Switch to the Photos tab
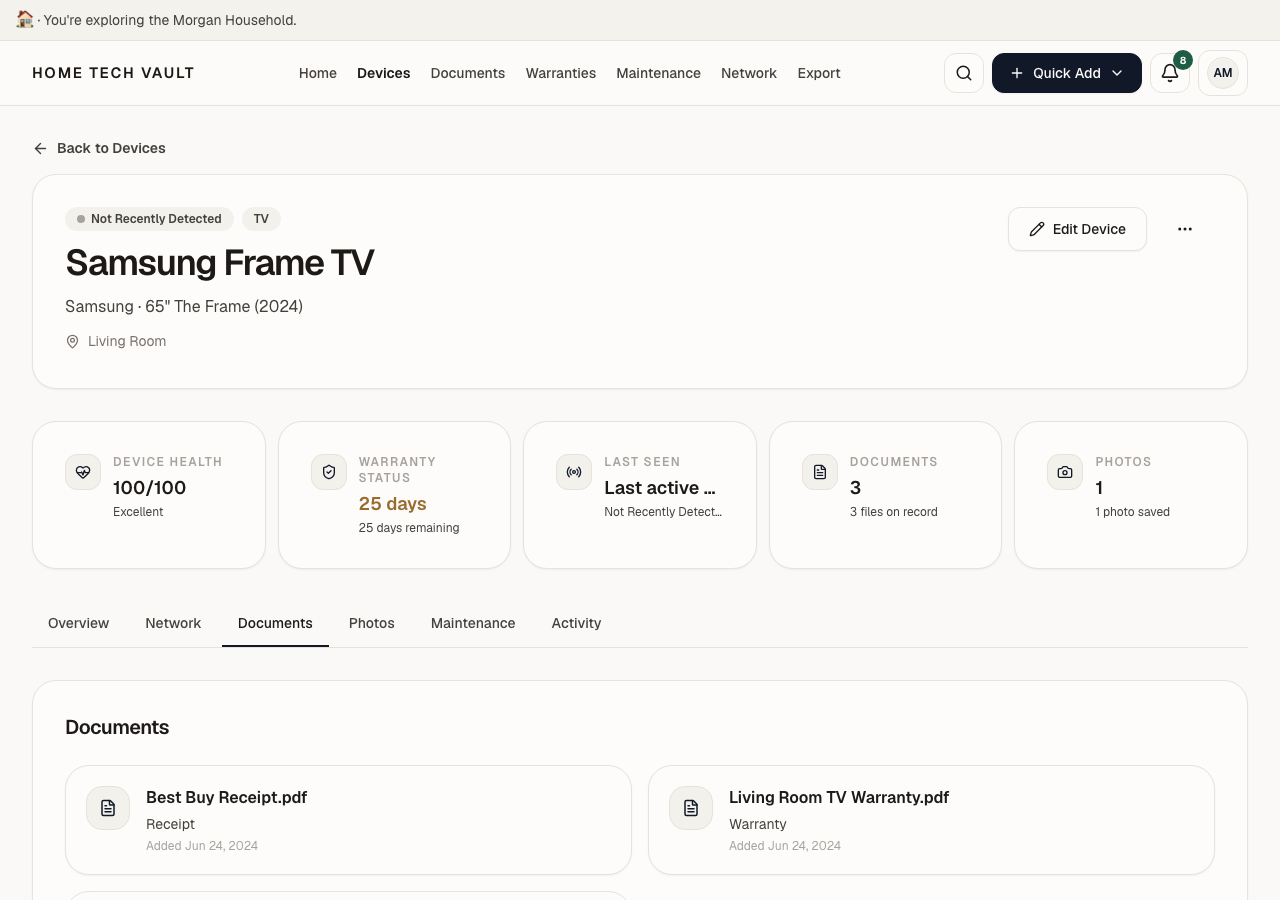This screenshot has height=900, width=1280. point(372,623)
